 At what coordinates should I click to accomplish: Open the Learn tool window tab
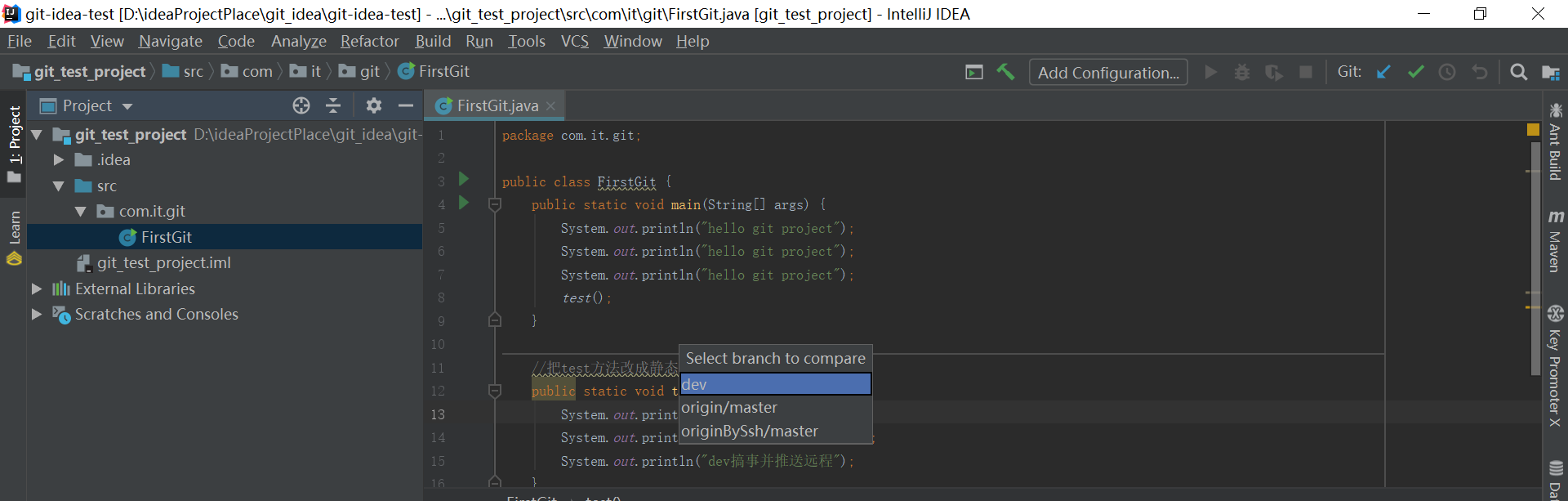pos(14,238)
